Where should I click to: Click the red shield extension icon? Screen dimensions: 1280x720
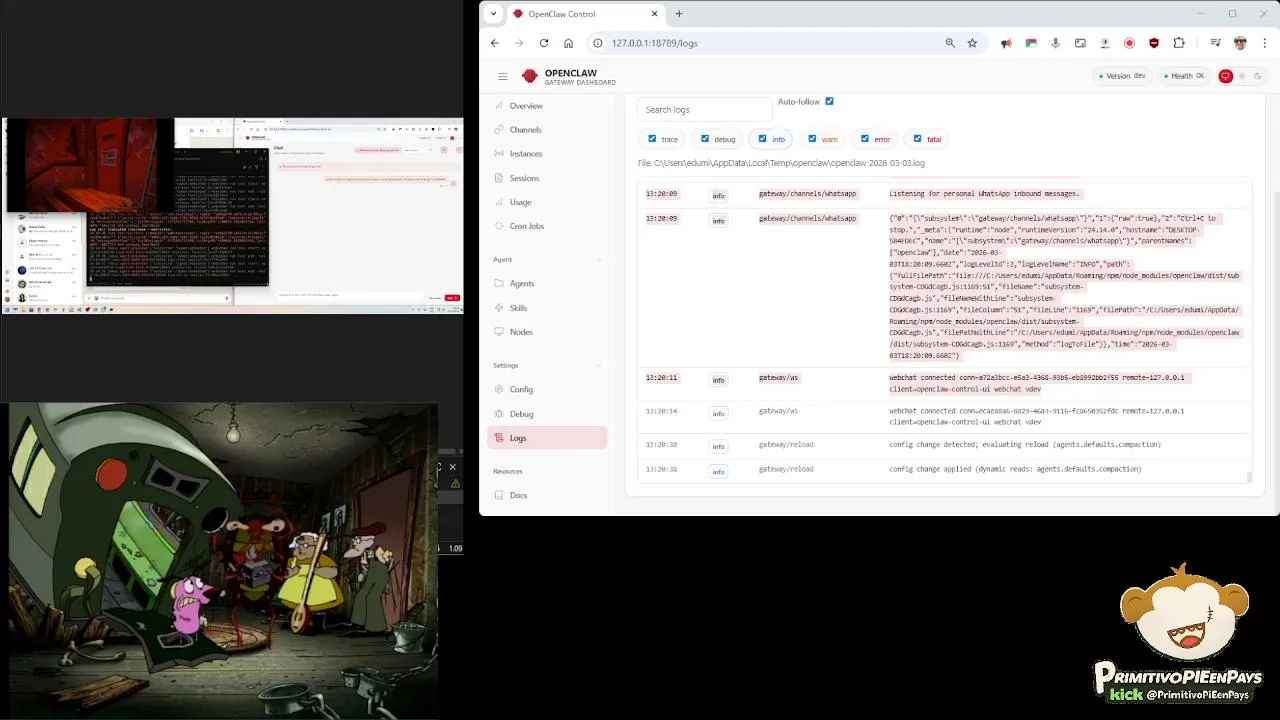(1154, 43)
